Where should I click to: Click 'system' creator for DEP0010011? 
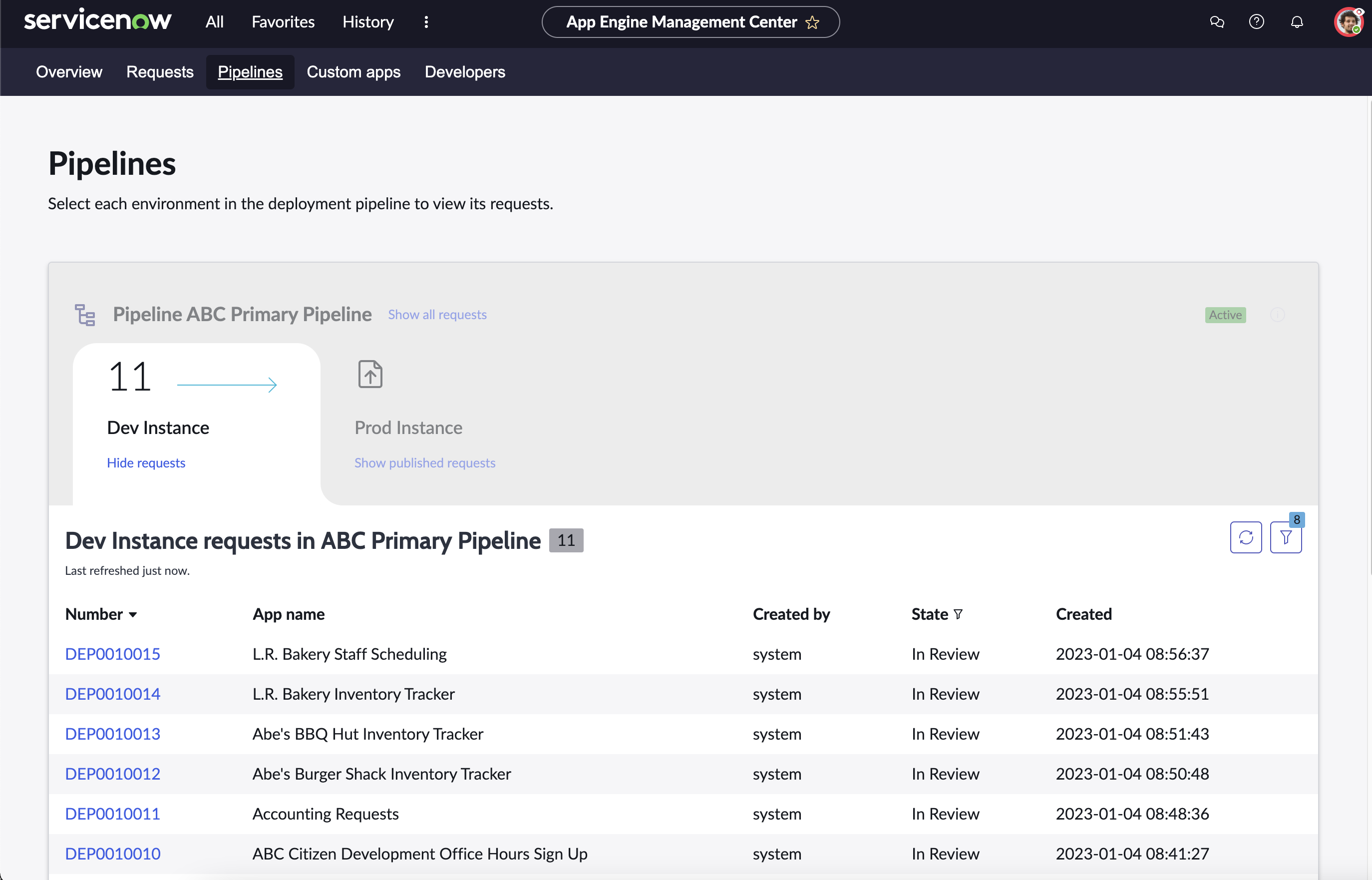pyautogui.click(x=777, y=814)
